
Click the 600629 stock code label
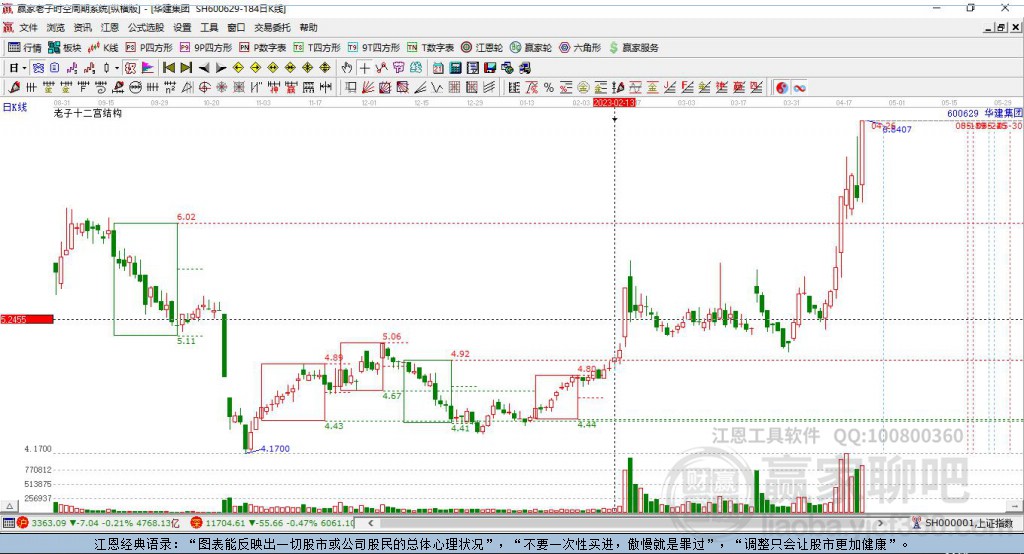point(963,114)
